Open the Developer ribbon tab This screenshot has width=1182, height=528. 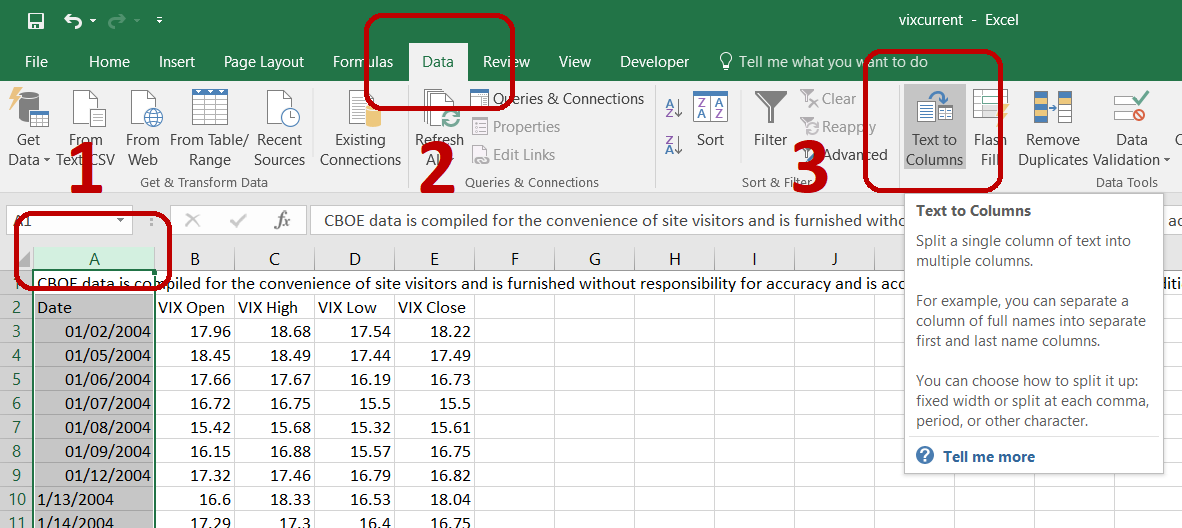tap(654, 62)
